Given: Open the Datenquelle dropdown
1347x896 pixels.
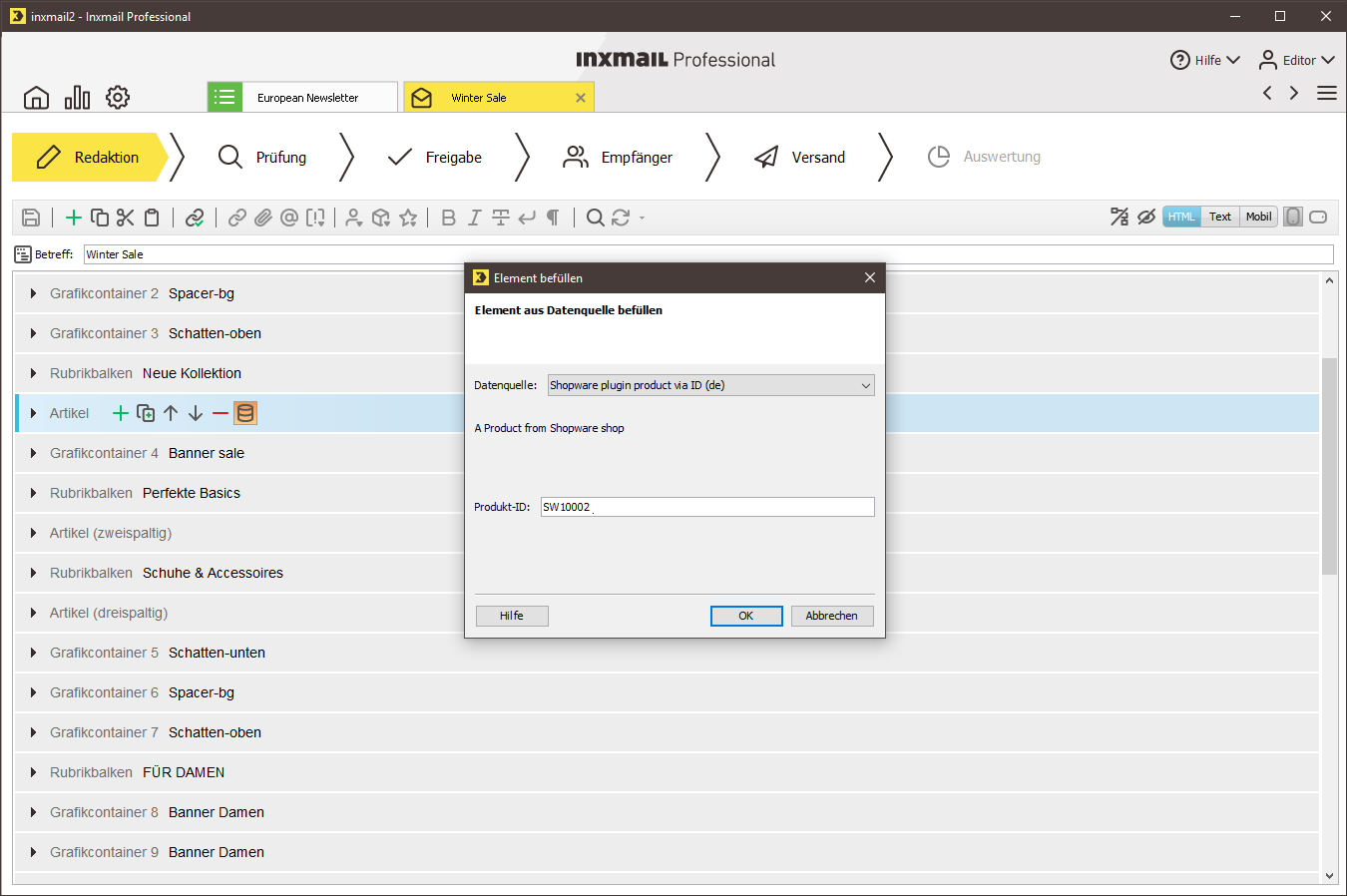Looking at the screenshot, I should tap(711, 385).
